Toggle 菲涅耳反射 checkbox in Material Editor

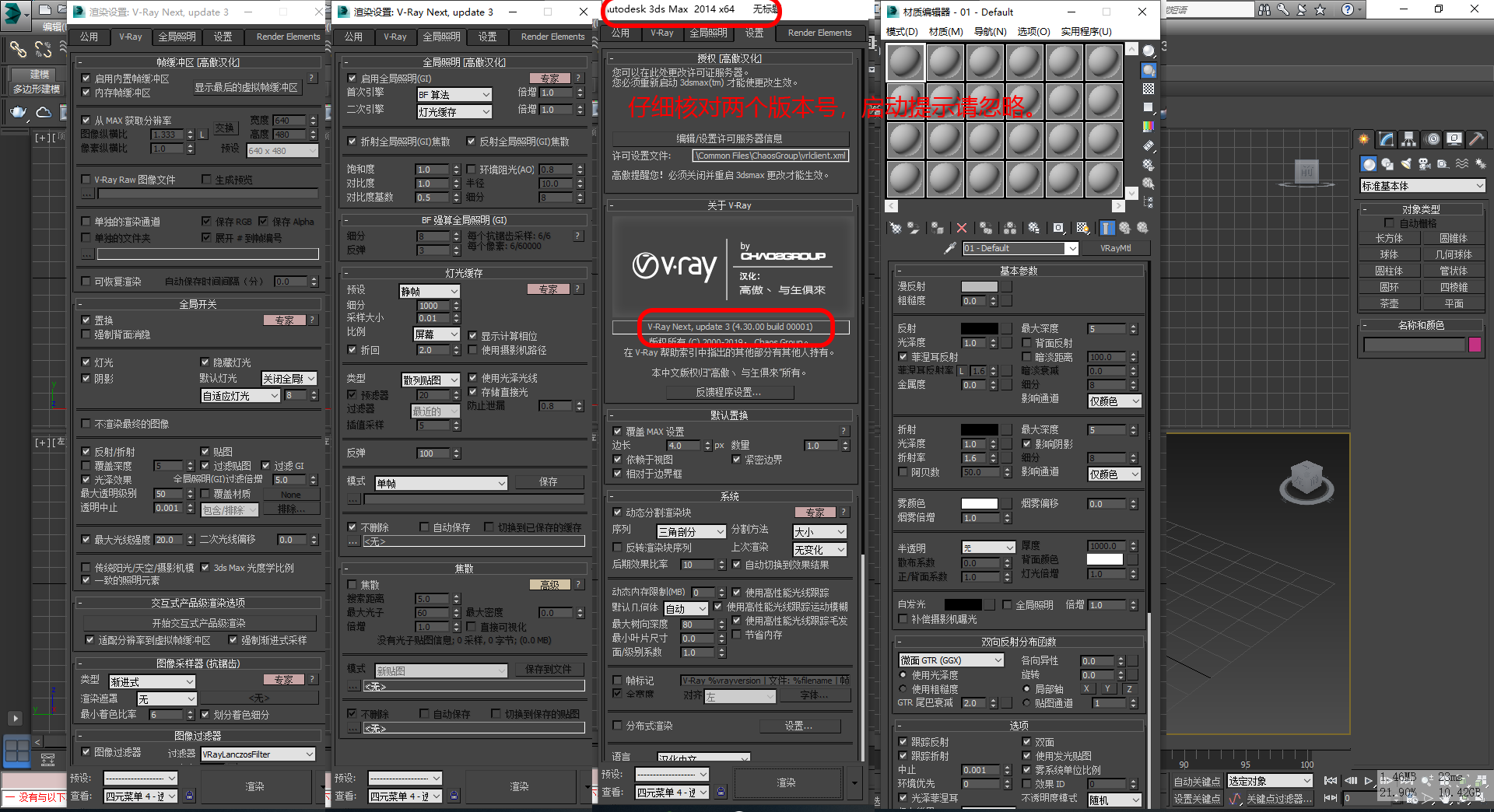click(x=903, y=357)
